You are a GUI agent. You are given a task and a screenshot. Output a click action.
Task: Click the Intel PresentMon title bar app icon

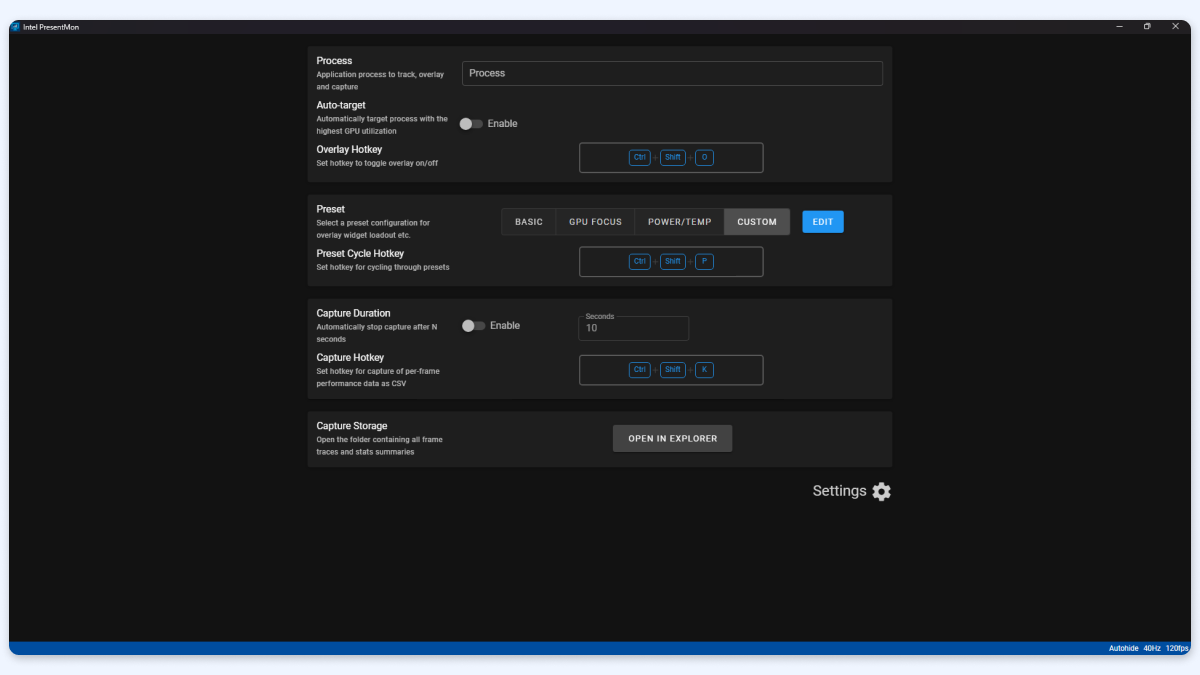15,27
